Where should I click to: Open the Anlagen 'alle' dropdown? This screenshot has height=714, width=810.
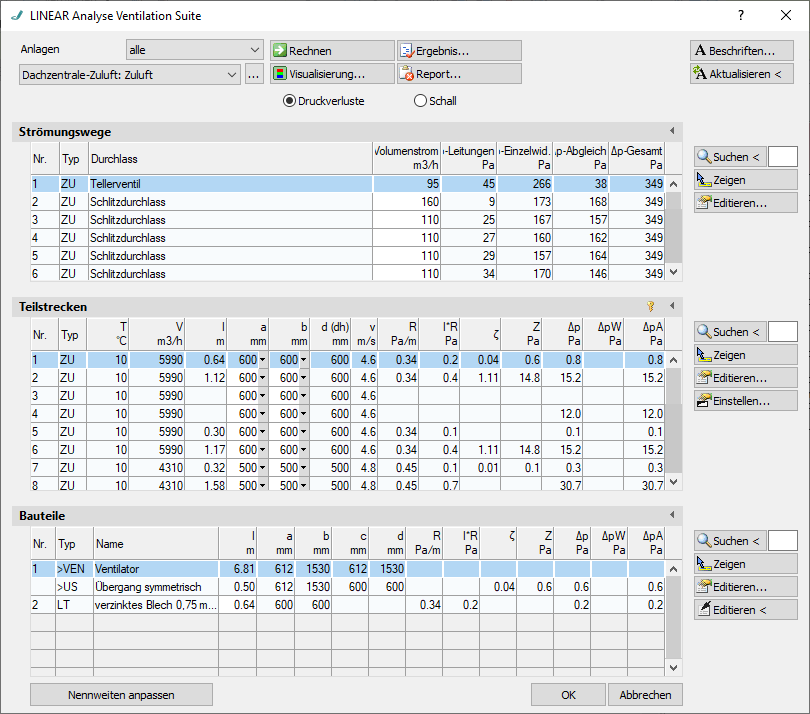195,50
